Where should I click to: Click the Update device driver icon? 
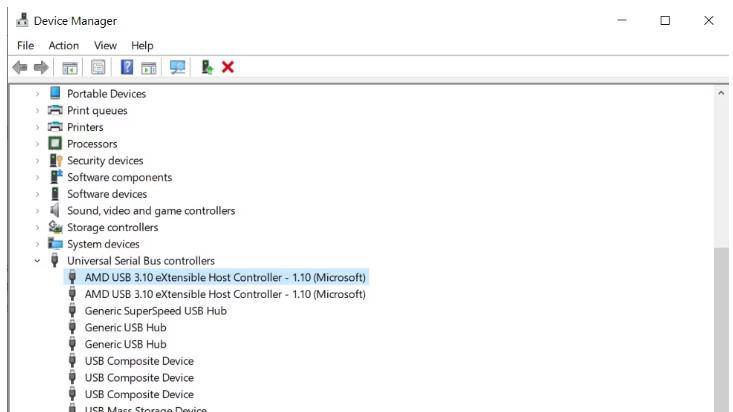[x=207, y=67]
